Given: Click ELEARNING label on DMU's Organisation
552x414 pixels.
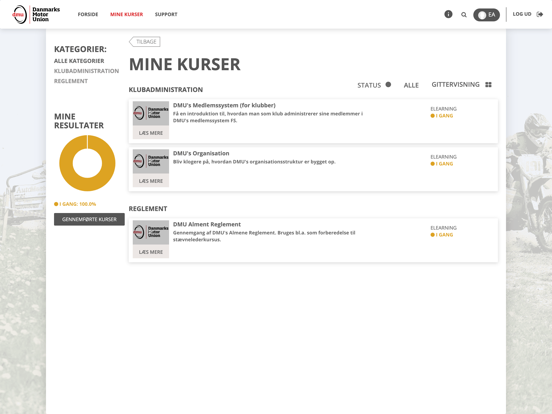Looking at the screenshot, I should tap(444, 157).
